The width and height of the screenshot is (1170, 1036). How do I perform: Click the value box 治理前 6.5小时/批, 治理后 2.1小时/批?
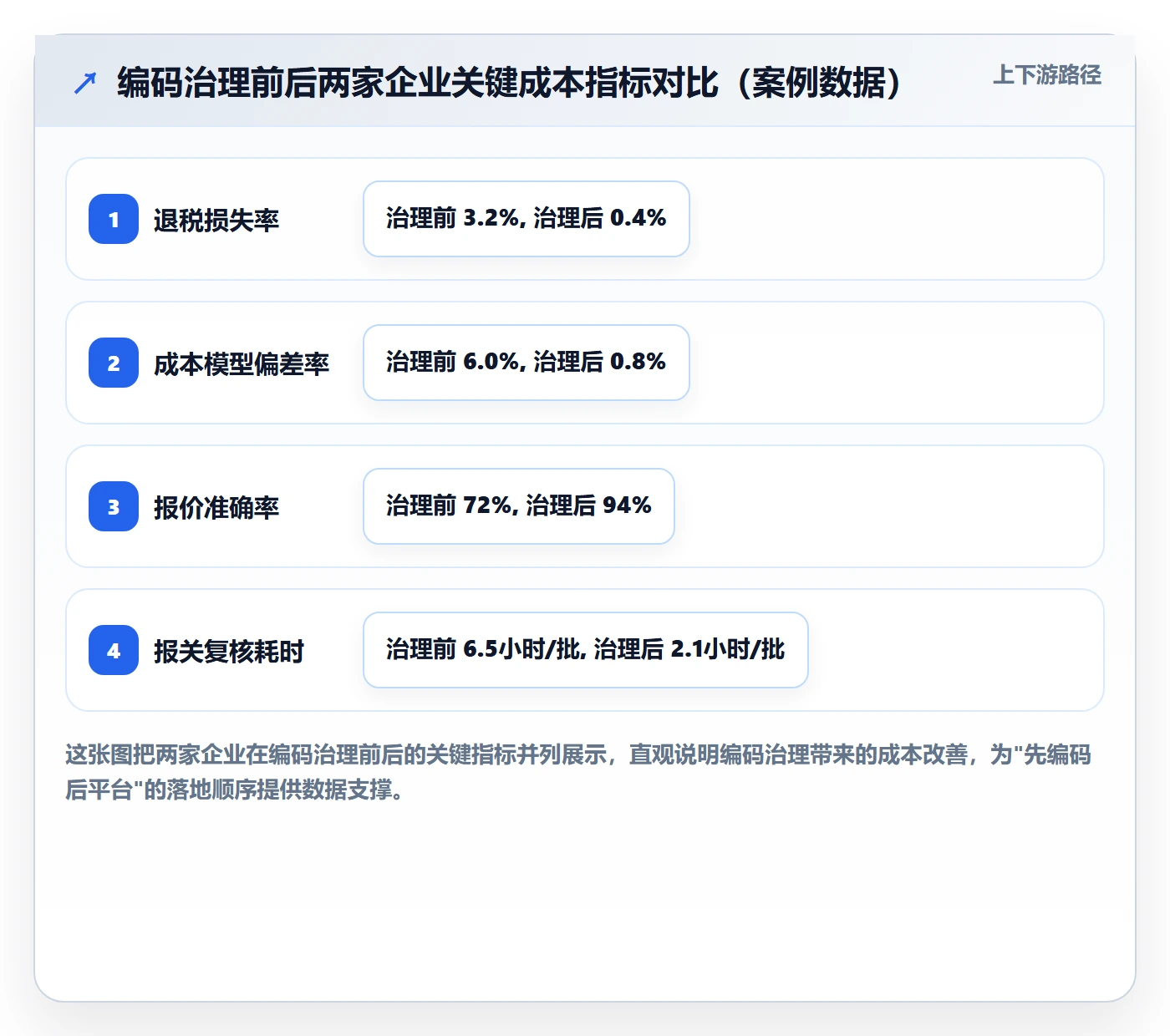click(x=586, y=650)
